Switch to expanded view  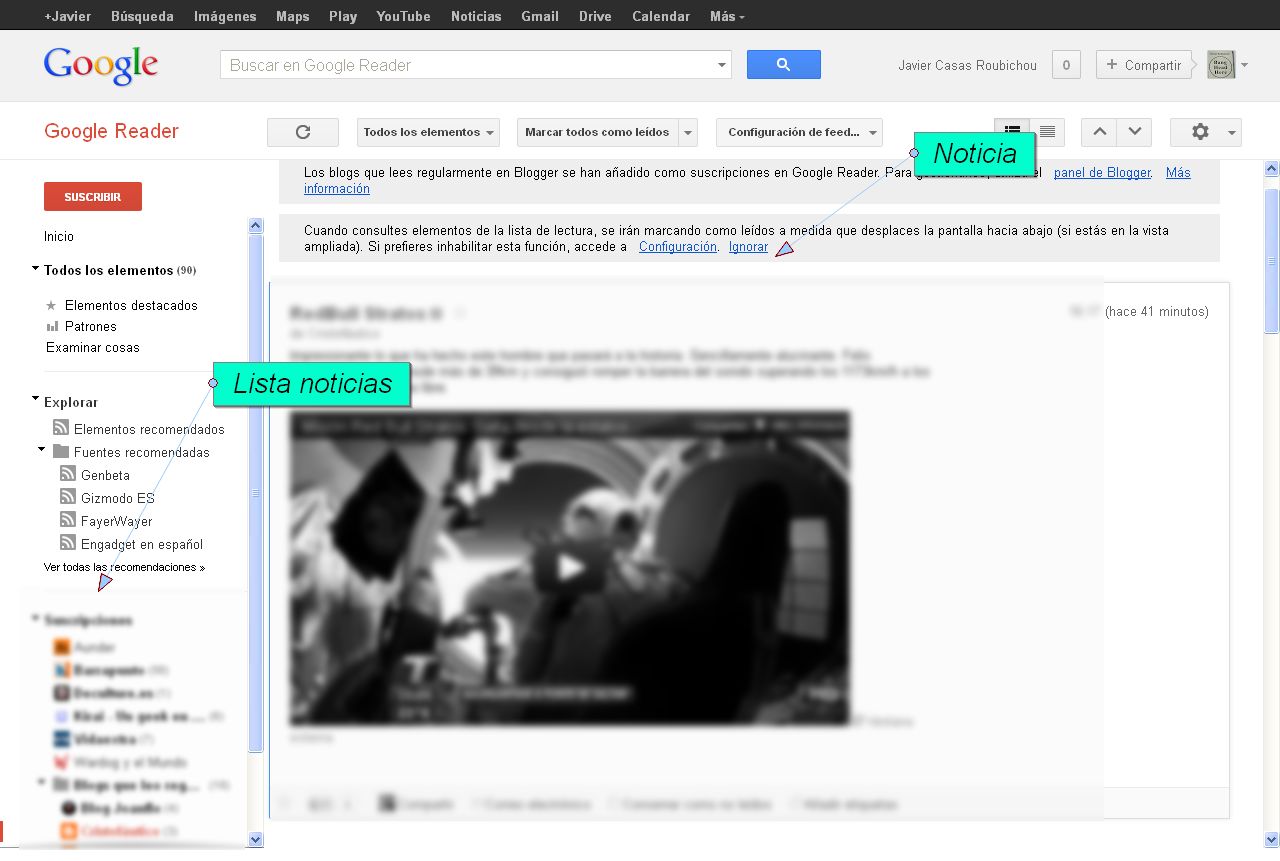(1012, 132)
